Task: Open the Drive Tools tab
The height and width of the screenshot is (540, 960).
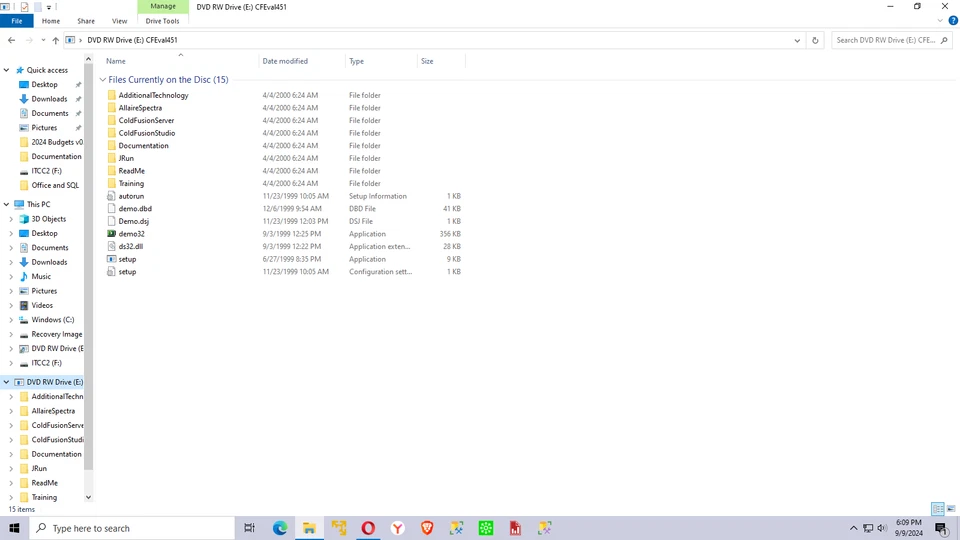Action: coord(162,21)
